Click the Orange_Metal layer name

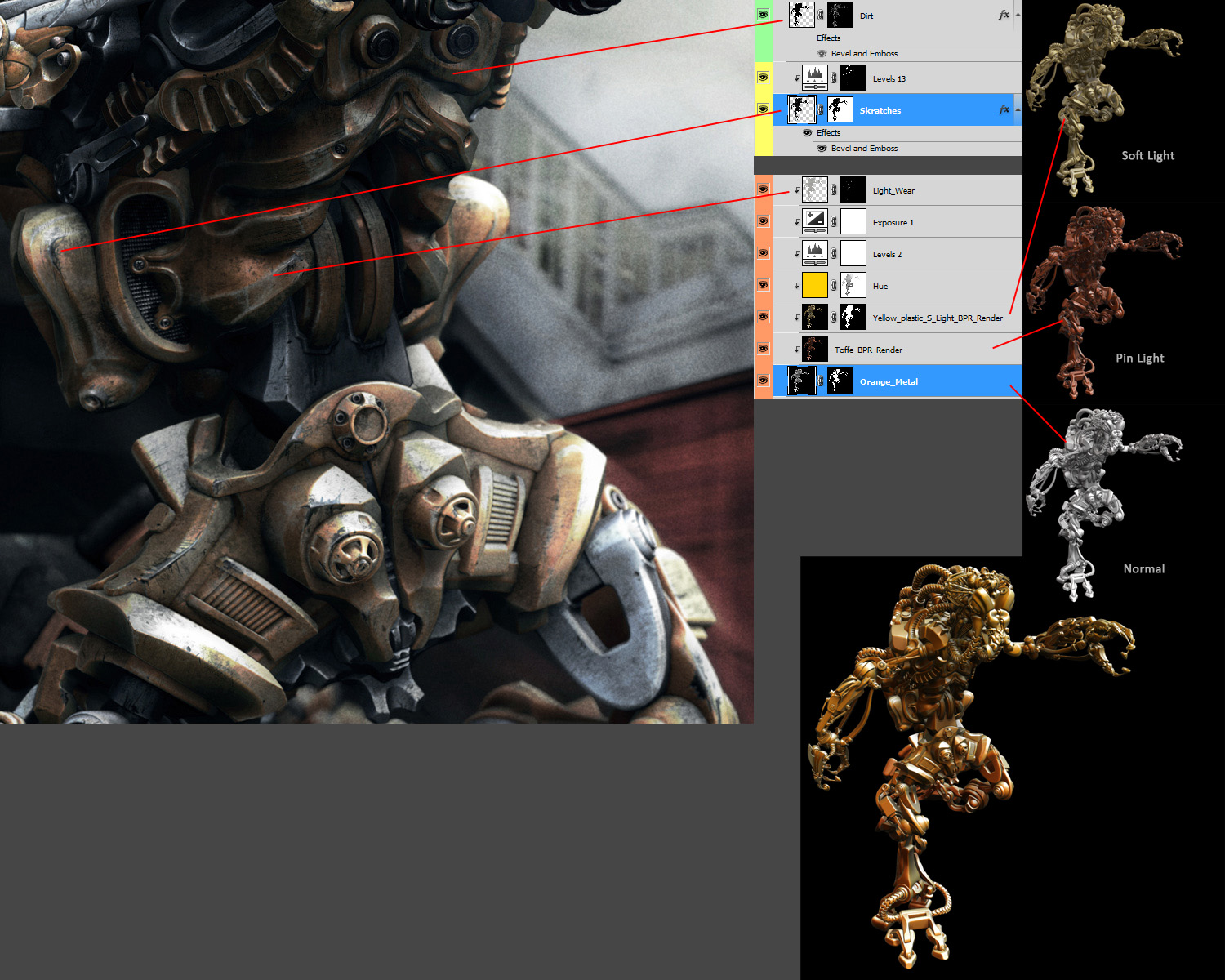(x=889, y=381)
